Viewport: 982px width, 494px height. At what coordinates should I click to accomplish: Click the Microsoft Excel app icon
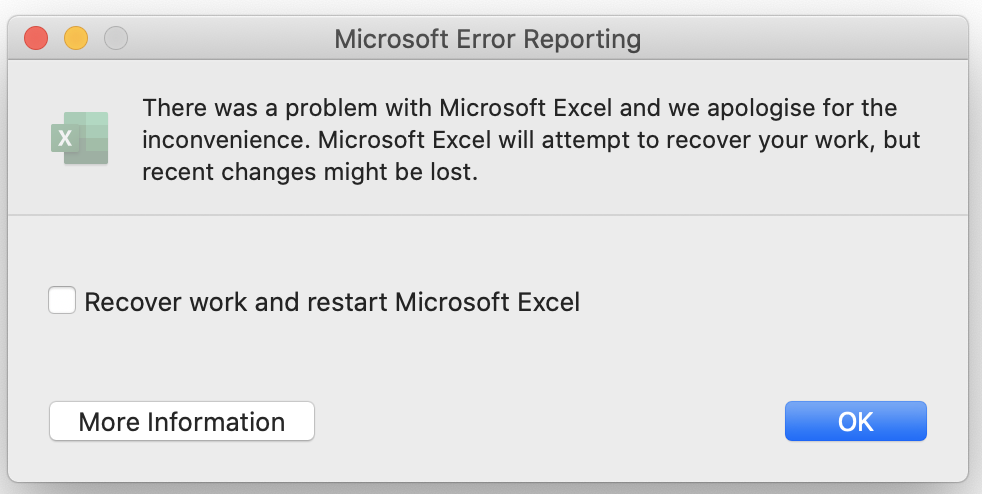[80, 138]
